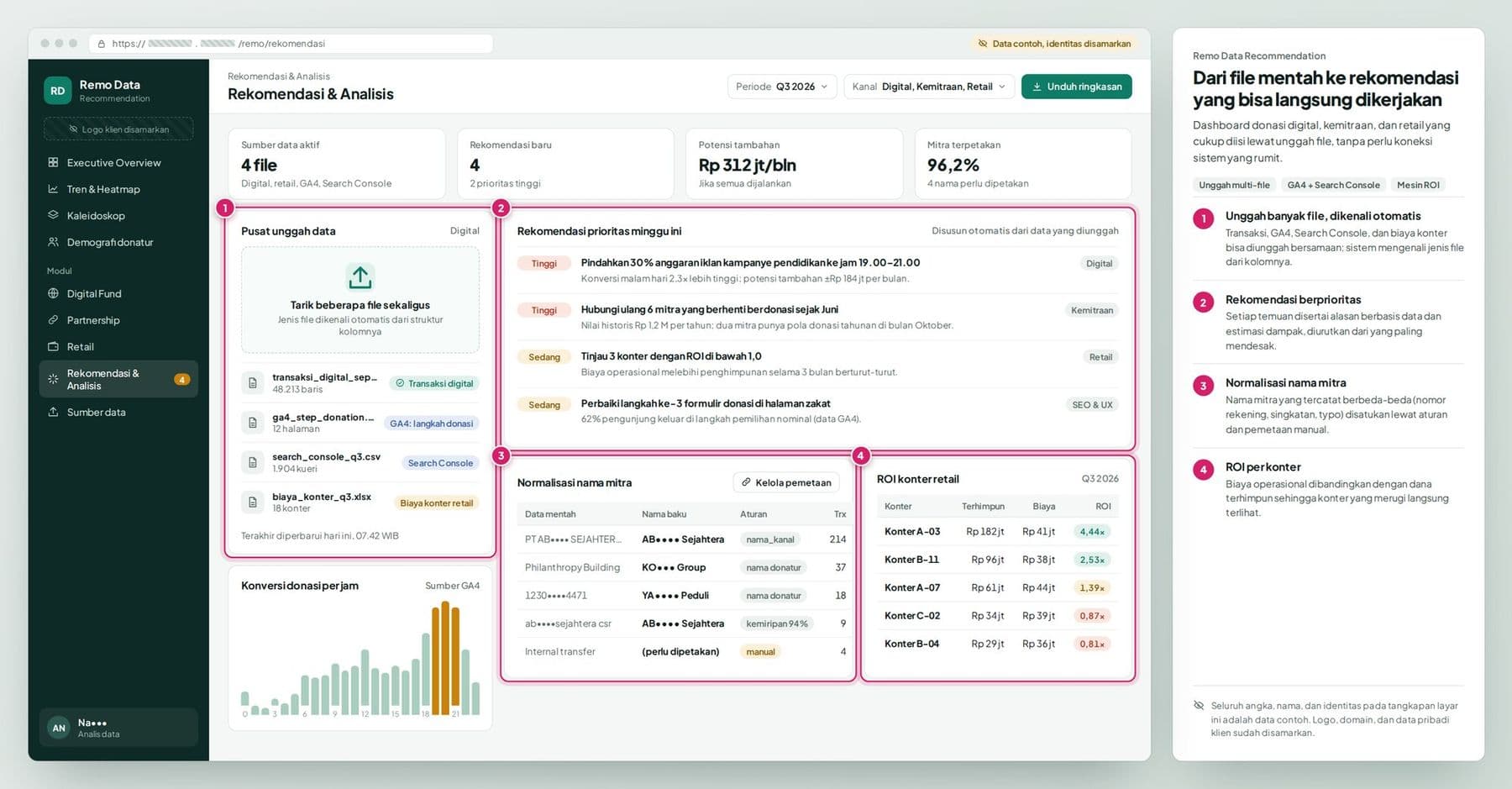Click the 2,53x ROI value for Konter B-11
The width and height of the screenshot is (1512, 789).
[x=1092, y=560]
